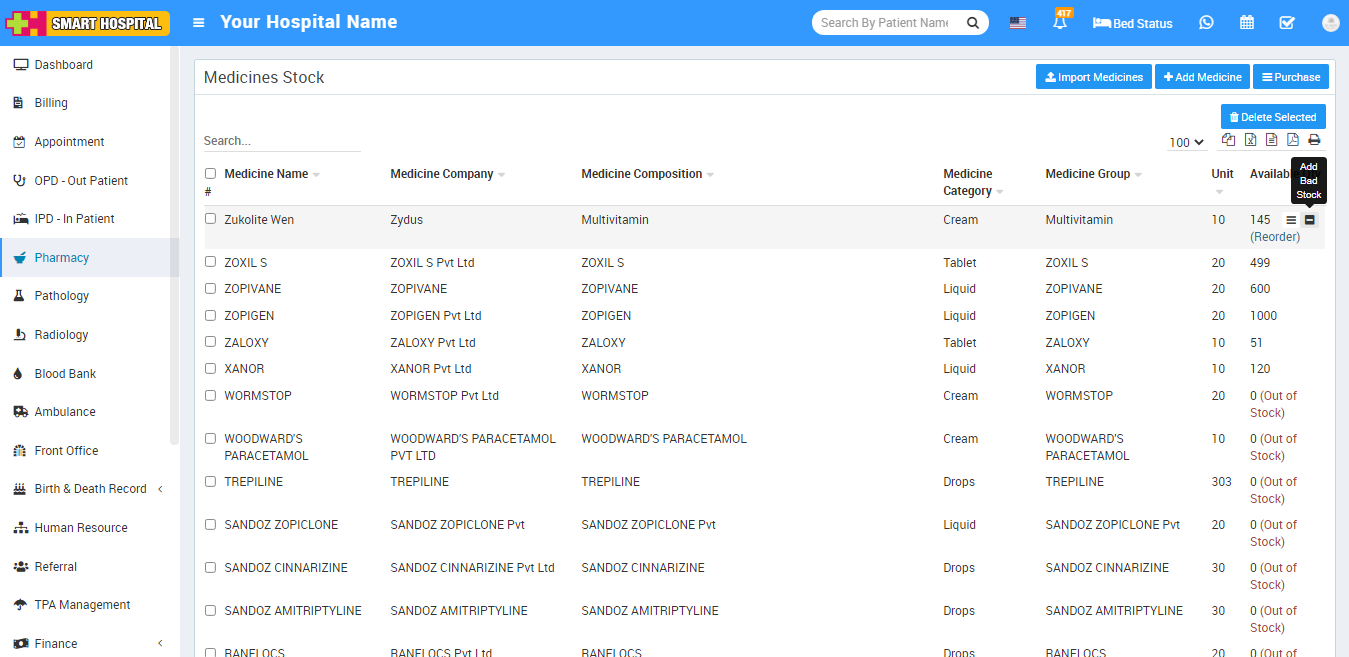This screenshot has width=1349, height=657.
Task: Go to Pathology in the sidebar
Action: [62, 296]
